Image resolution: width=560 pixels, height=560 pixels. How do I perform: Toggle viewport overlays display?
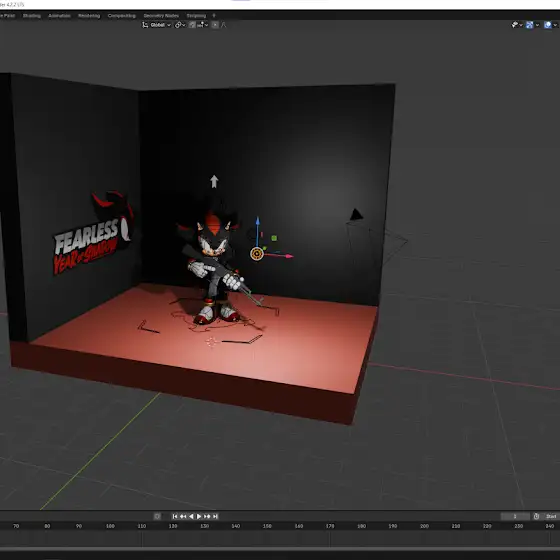[548, 25]
